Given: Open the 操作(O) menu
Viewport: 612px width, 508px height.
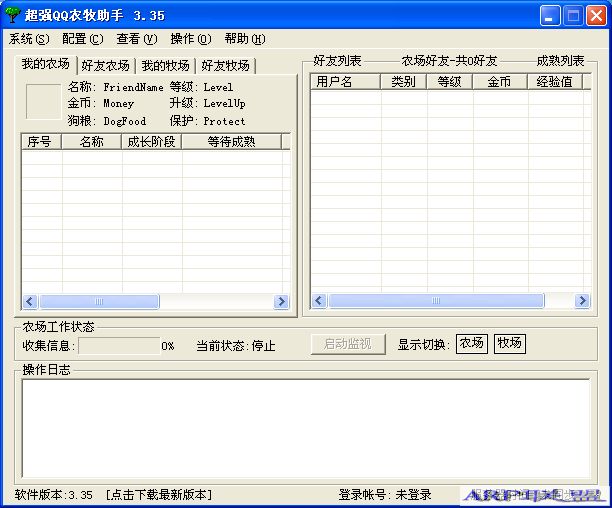Looking at the screenshot, I should point(190,39).
